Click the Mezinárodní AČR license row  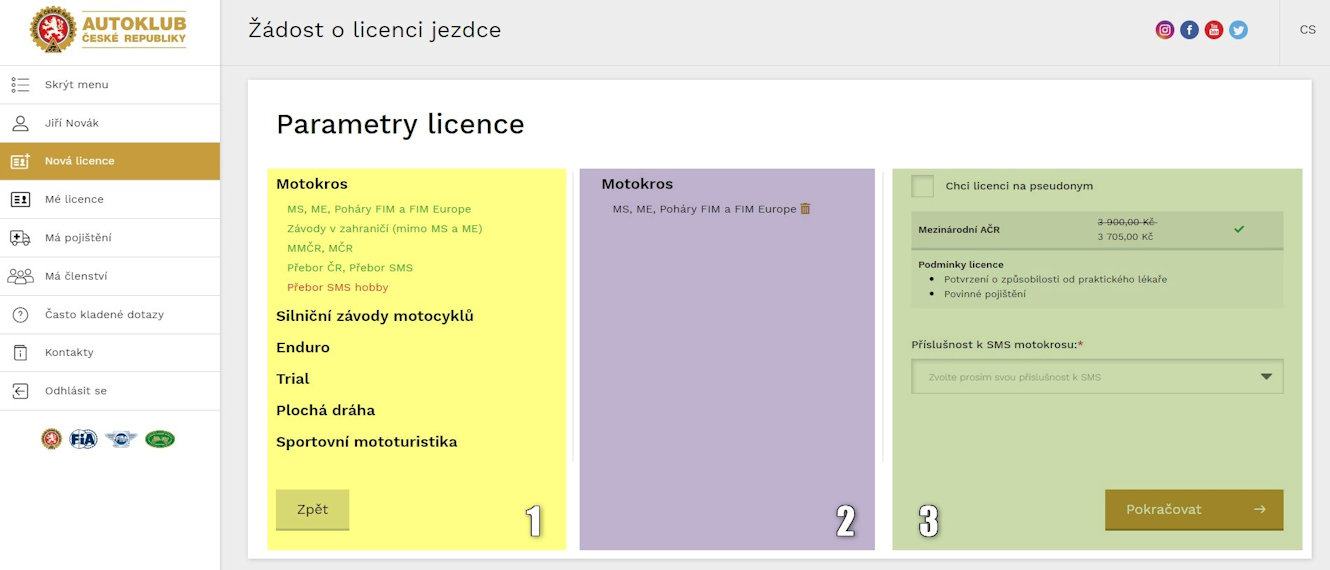click(x=1097, y=229)
